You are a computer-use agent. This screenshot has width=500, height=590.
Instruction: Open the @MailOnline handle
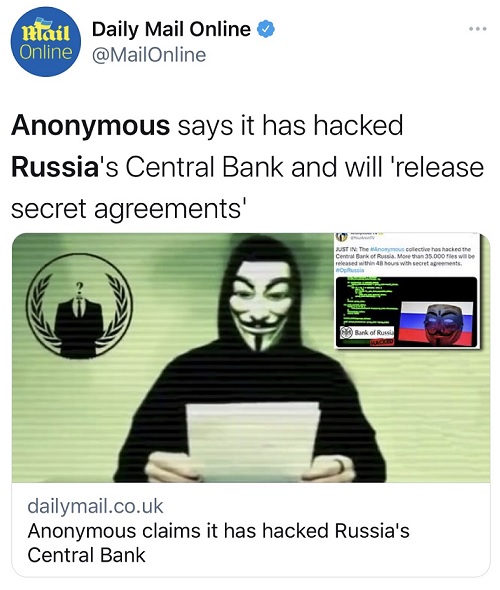coord(149,55)
